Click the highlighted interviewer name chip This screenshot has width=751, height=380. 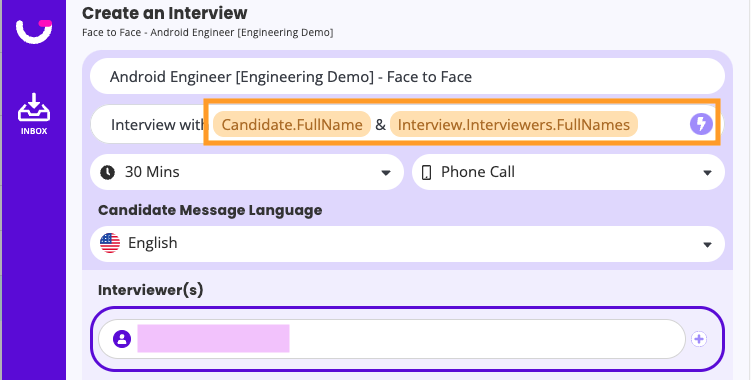[214, 338]
